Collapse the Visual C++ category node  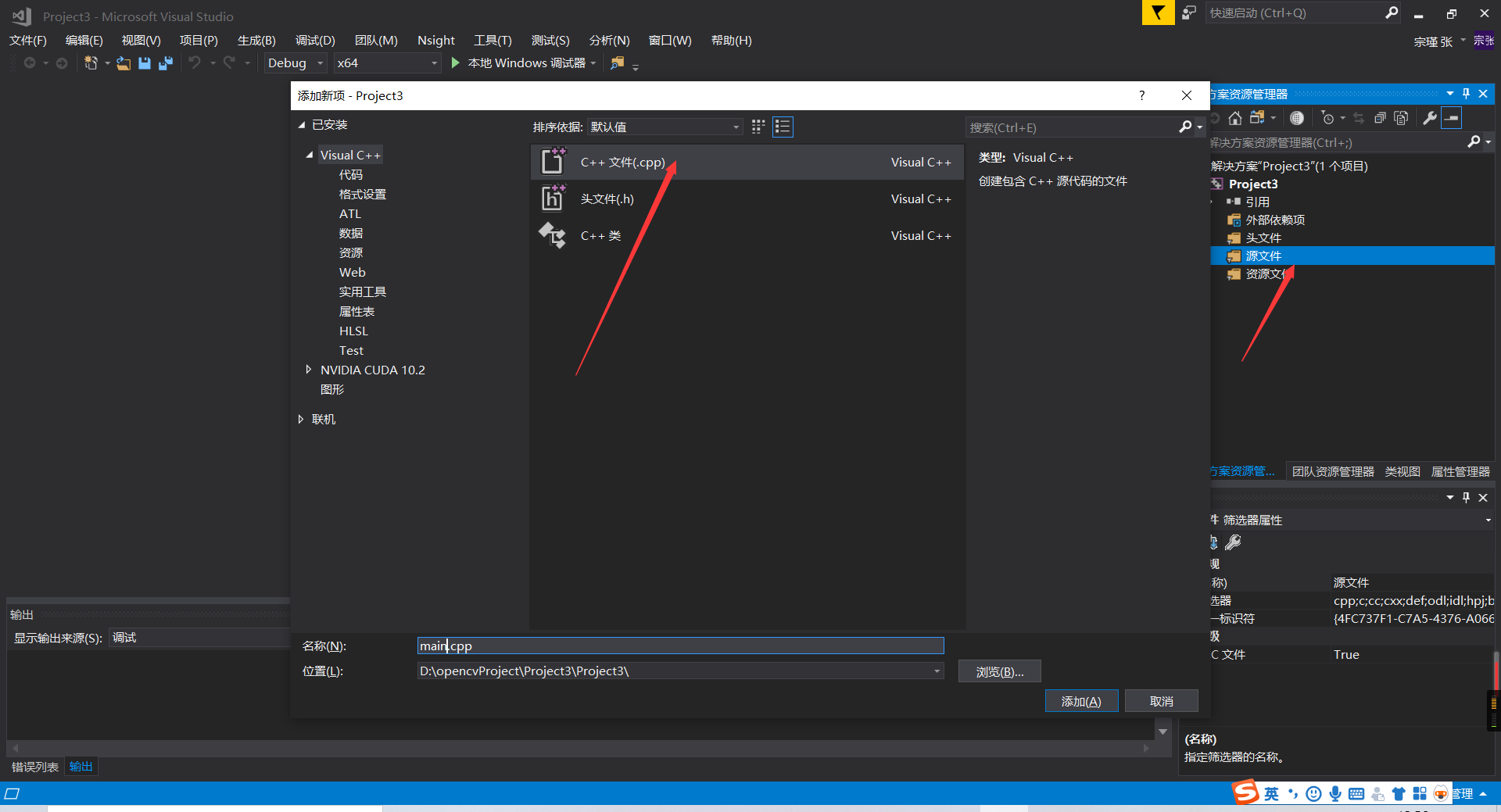(310, 155)
